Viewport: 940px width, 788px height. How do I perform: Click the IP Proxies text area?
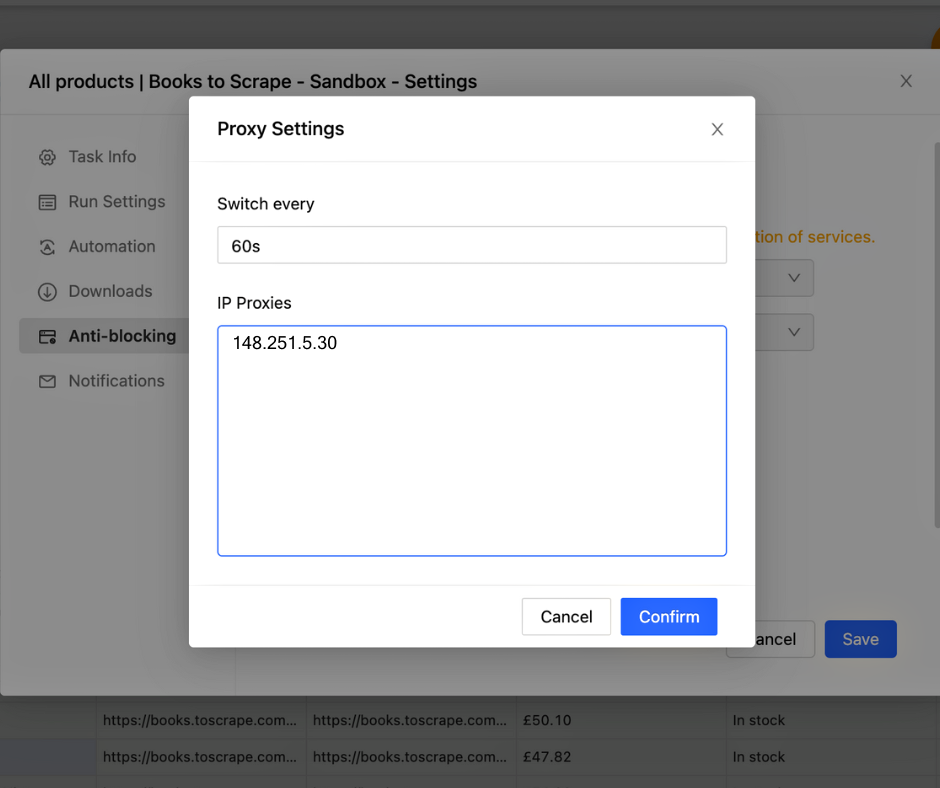point(472,440)
